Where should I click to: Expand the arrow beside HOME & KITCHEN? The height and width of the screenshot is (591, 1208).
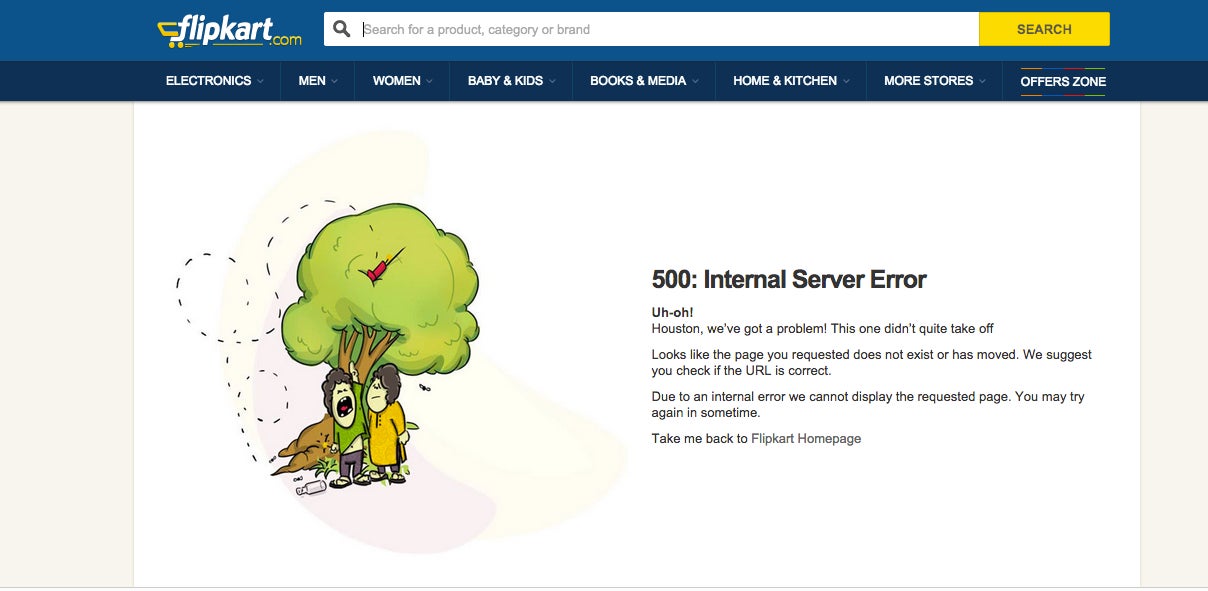(x=846, y=82)
